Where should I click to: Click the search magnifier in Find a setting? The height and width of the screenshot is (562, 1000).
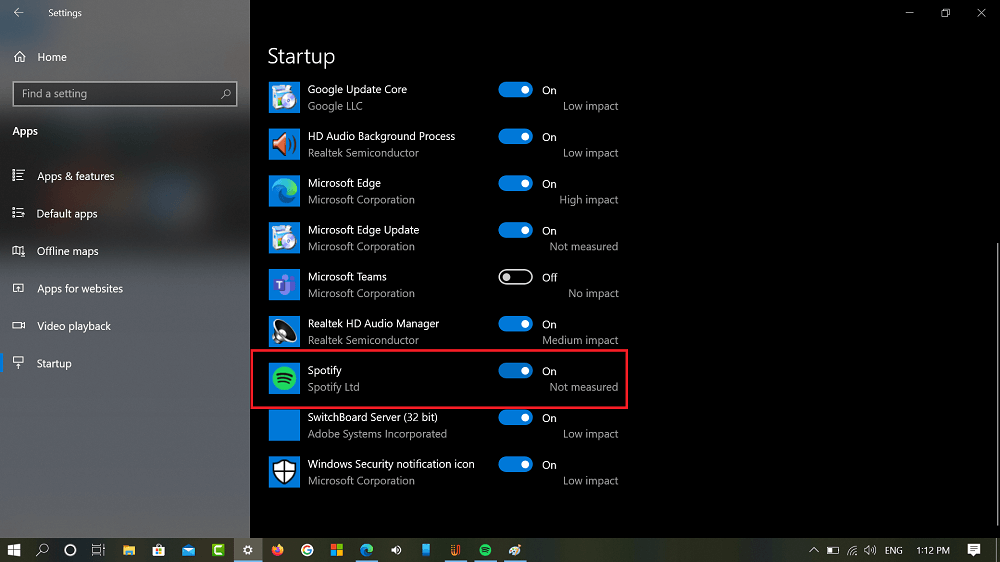[226, 94]
